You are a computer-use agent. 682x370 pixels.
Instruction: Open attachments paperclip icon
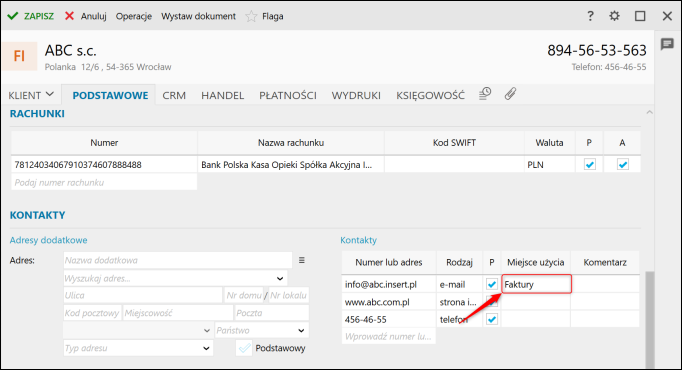[x=510, y=93]
